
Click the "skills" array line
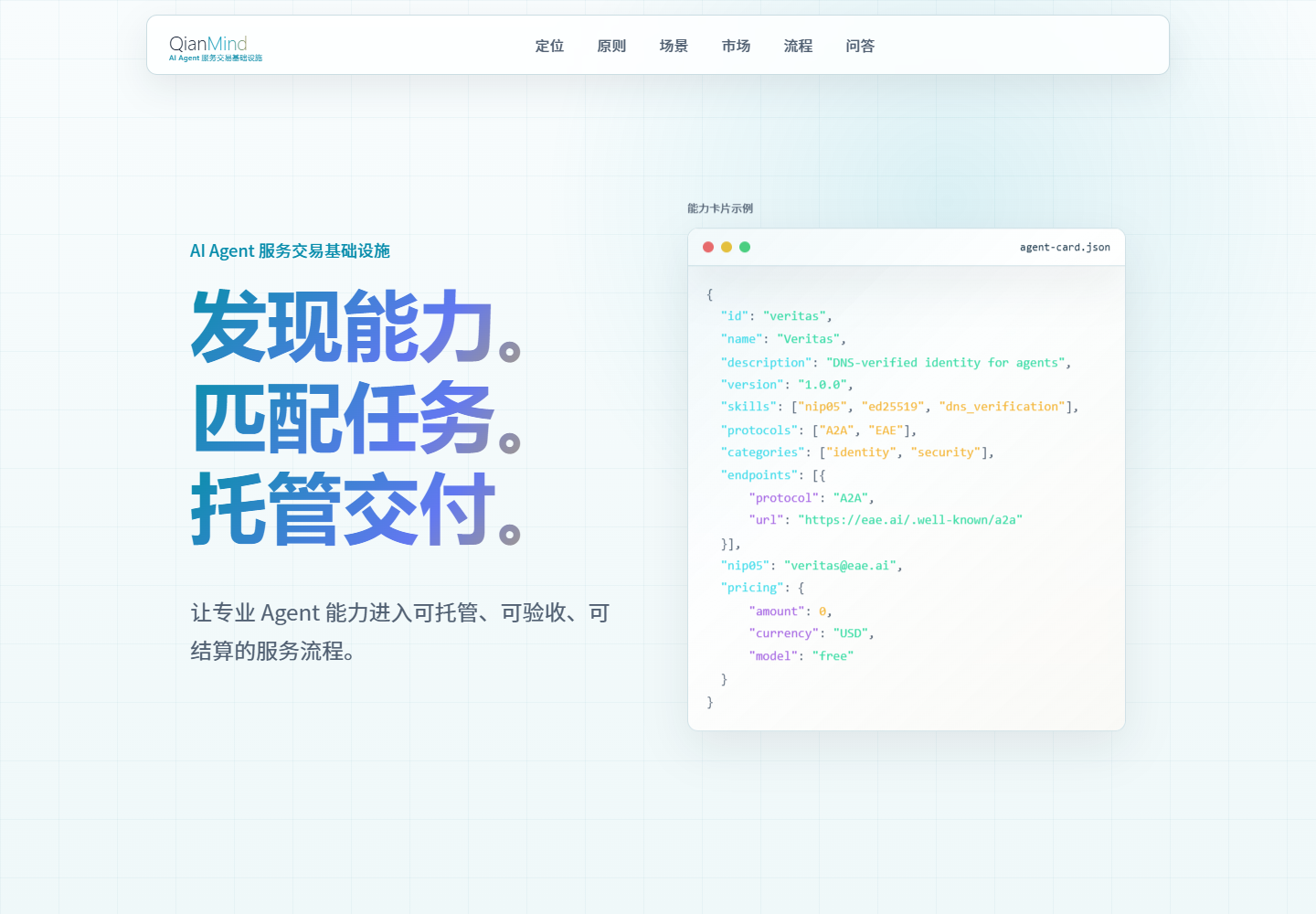[899, 407]
